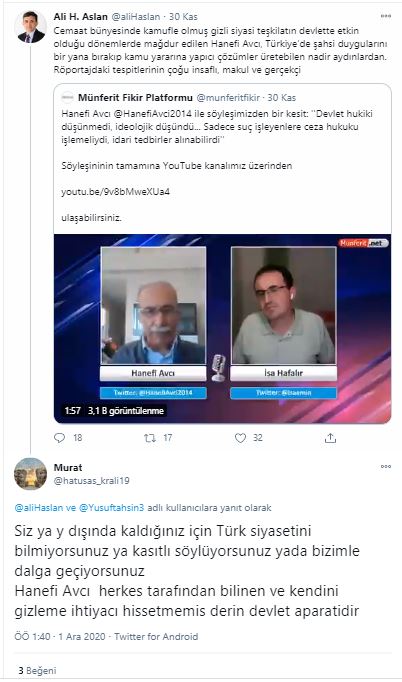Expand more options on Murat's reply

385,466
